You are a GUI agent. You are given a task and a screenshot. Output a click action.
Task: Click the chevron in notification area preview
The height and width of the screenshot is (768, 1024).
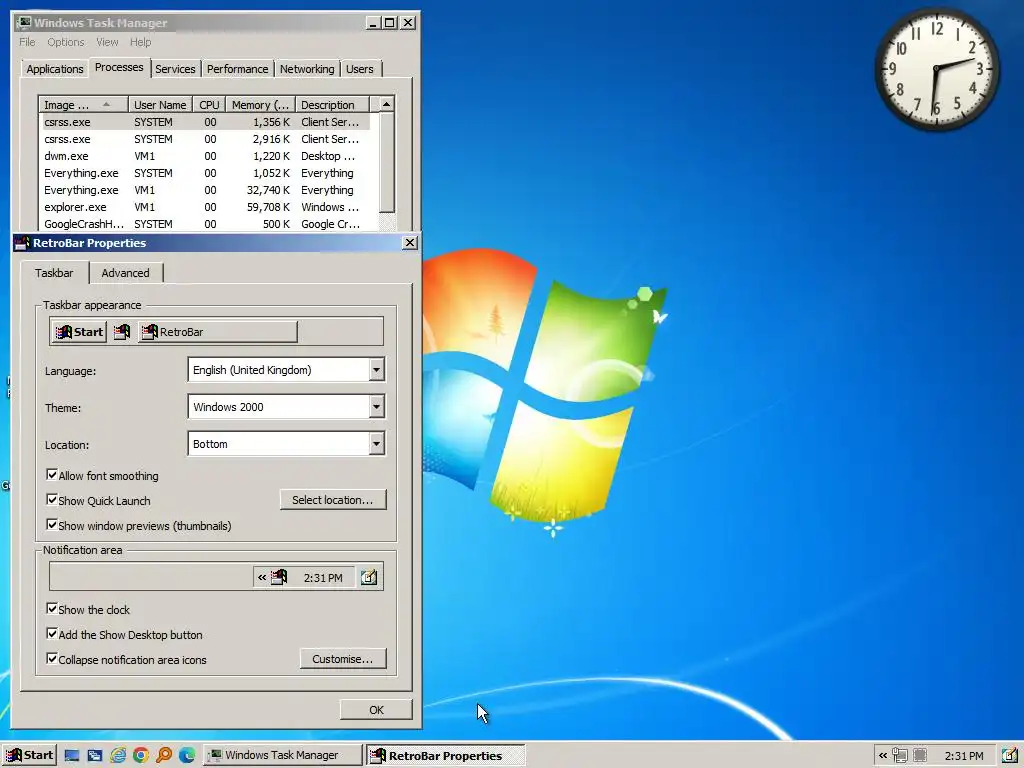point(262,577)
